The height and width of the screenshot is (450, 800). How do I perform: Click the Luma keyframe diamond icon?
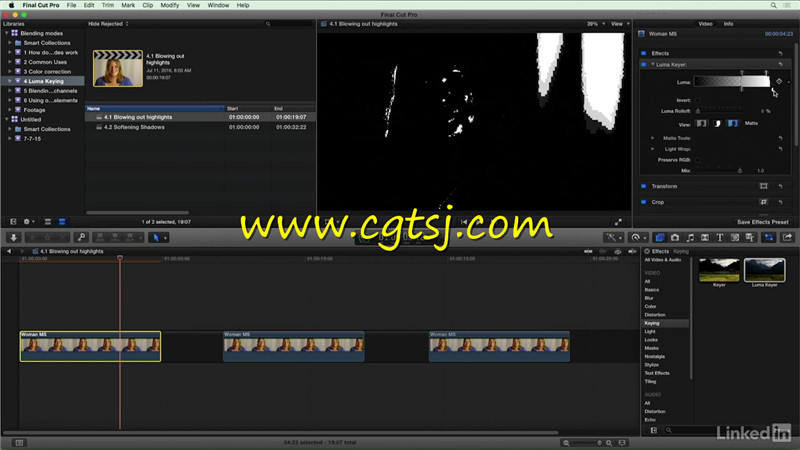779,82
